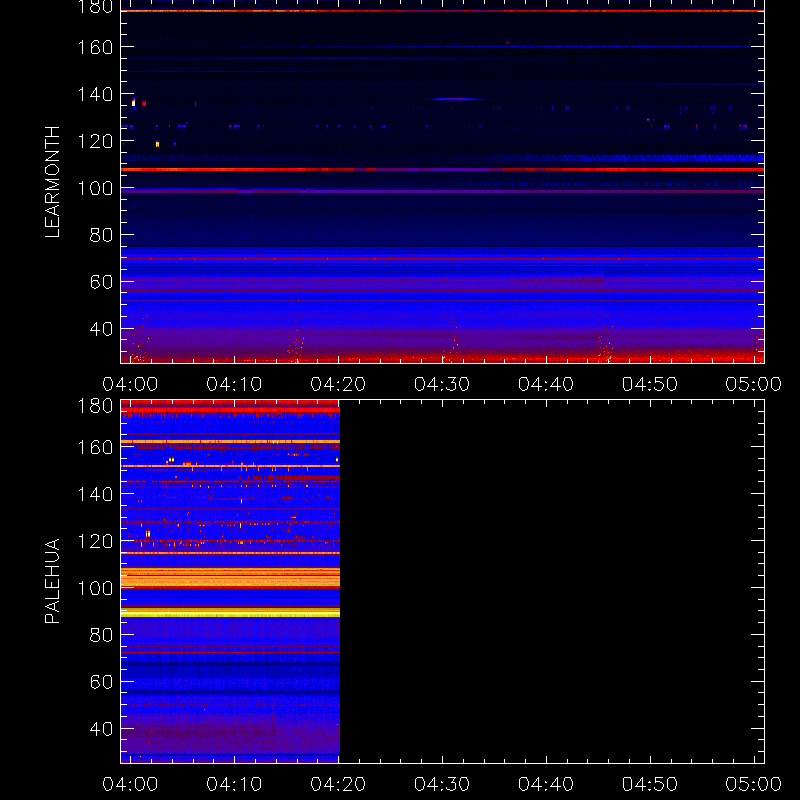Click the 04:20 time label under Learmonth plot

tap(338, 384)
